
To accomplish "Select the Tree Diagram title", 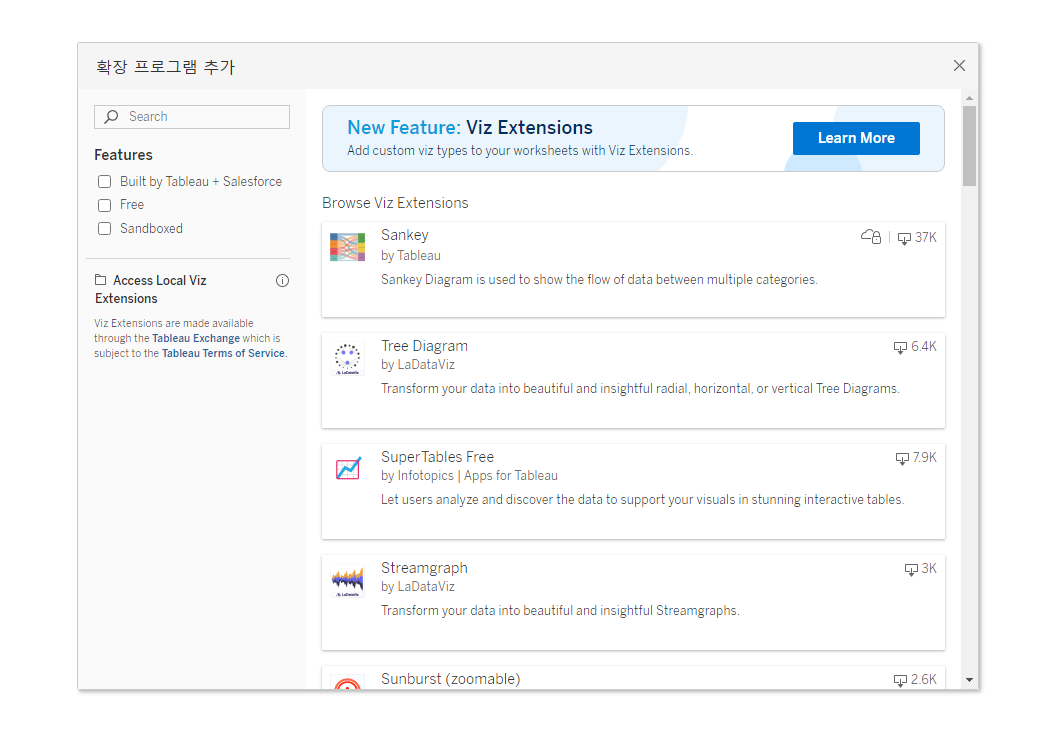I will [424, 346].
